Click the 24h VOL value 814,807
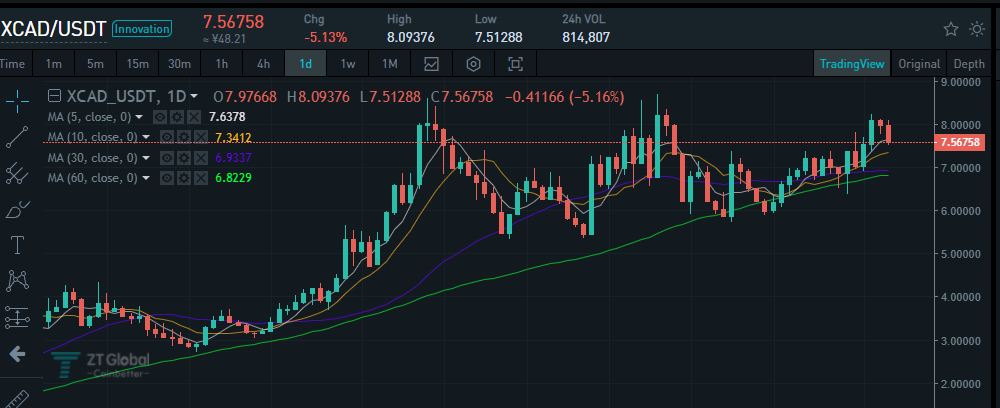This screenshot has width=1000, height=408. [x=585, y=38]
